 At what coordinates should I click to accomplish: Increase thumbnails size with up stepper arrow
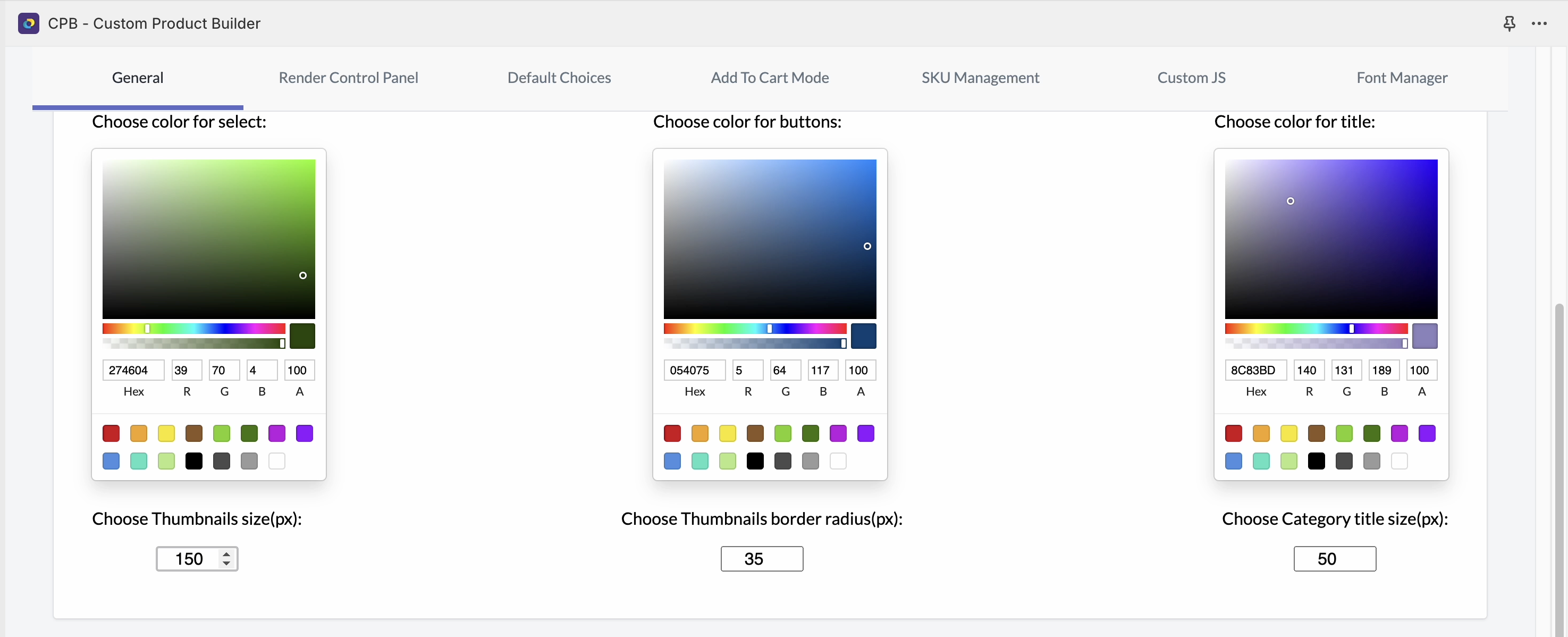[x=226, y=554]
